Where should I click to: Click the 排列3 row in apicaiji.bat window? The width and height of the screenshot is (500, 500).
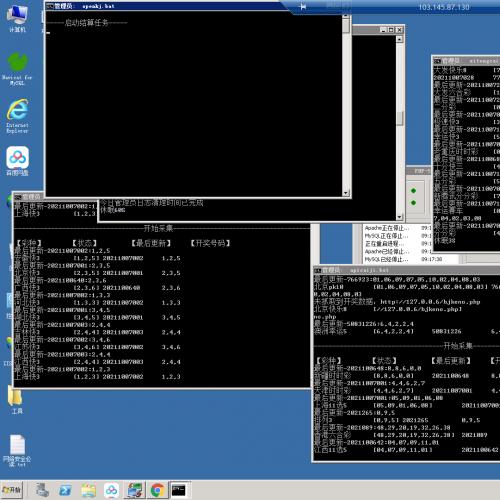click(397, 420)
